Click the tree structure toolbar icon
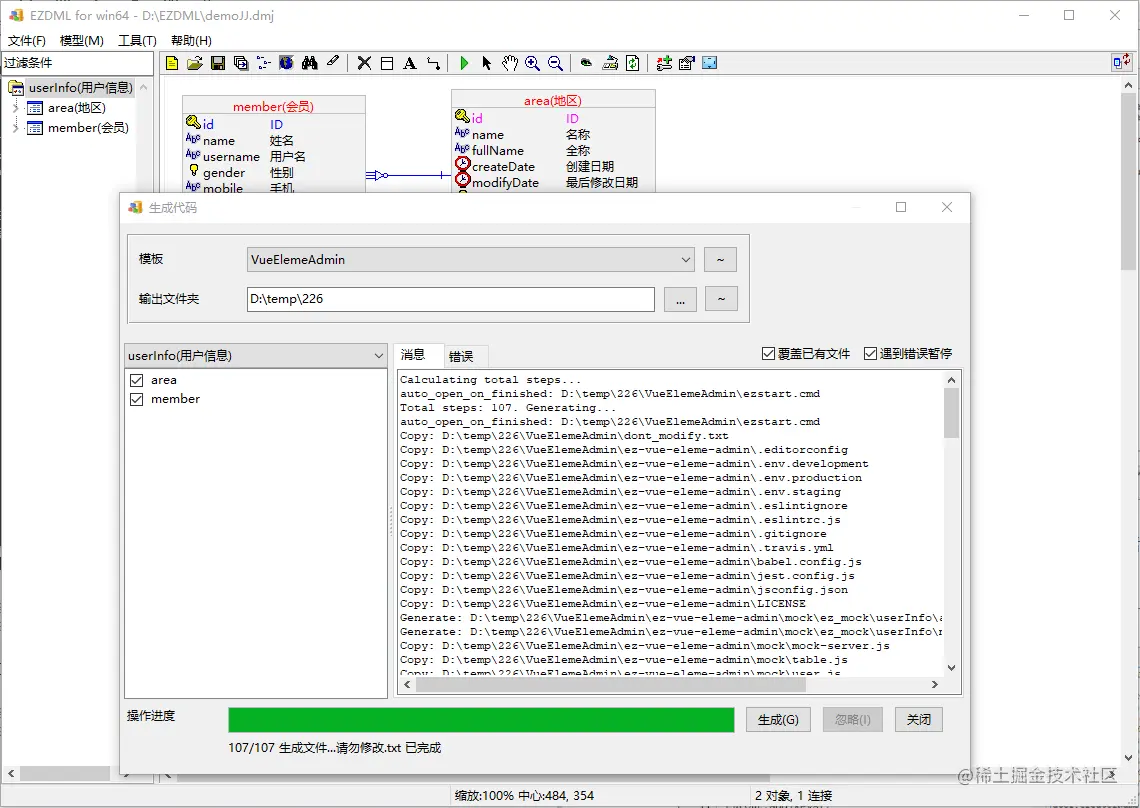1140x808 pixels. point(263,63)
